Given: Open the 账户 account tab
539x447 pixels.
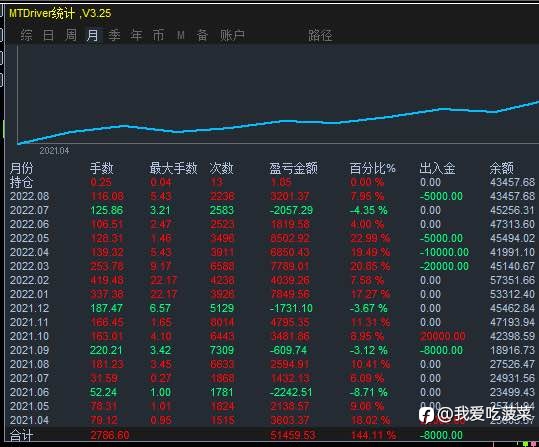Looking at the screenshot, I should pos(232,35).
